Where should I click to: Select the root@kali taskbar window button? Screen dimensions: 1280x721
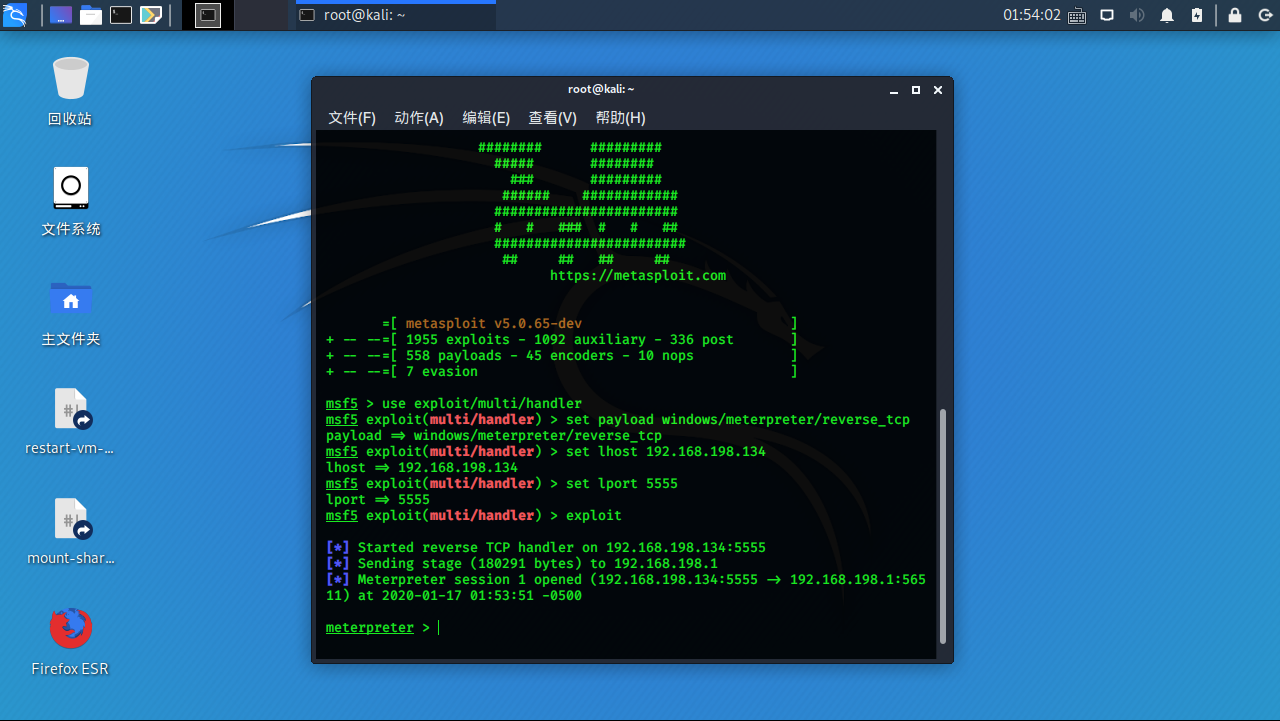(x=396, y=15)
